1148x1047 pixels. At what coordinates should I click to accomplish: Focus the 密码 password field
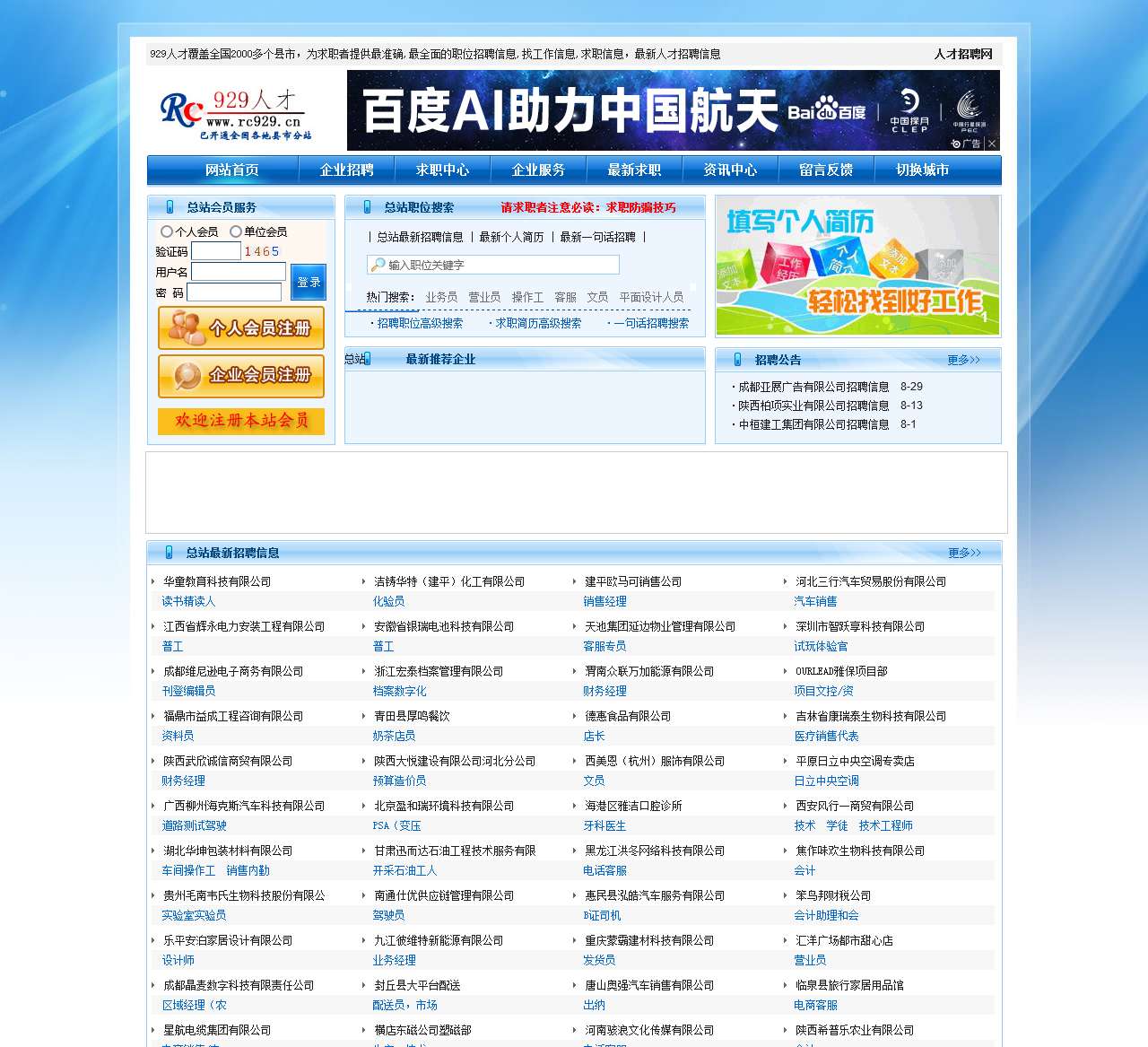coord(234,292)
